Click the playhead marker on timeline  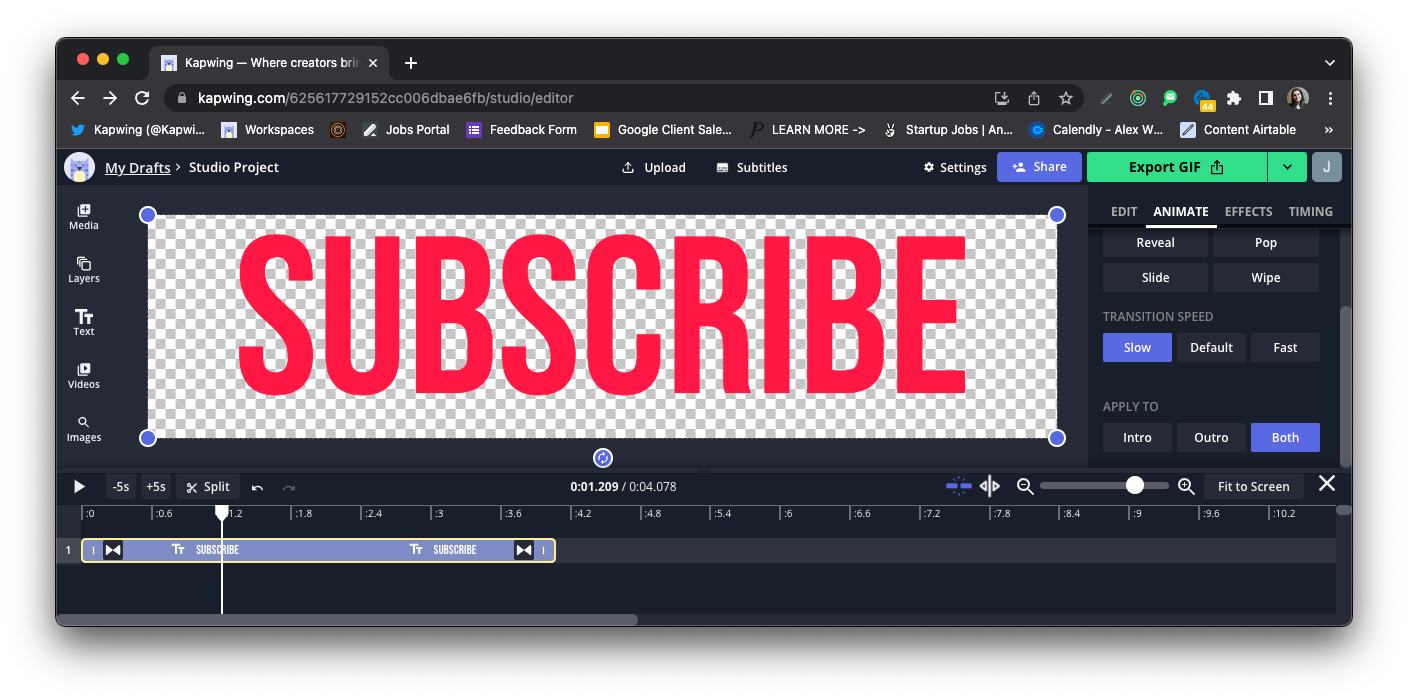222,512
